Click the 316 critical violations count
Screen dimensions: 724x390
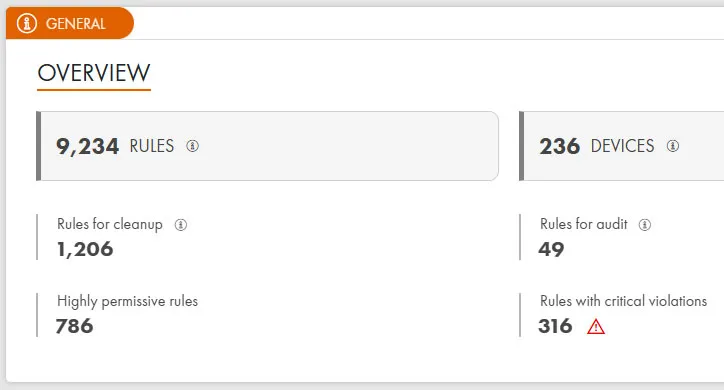pos(555,326)
